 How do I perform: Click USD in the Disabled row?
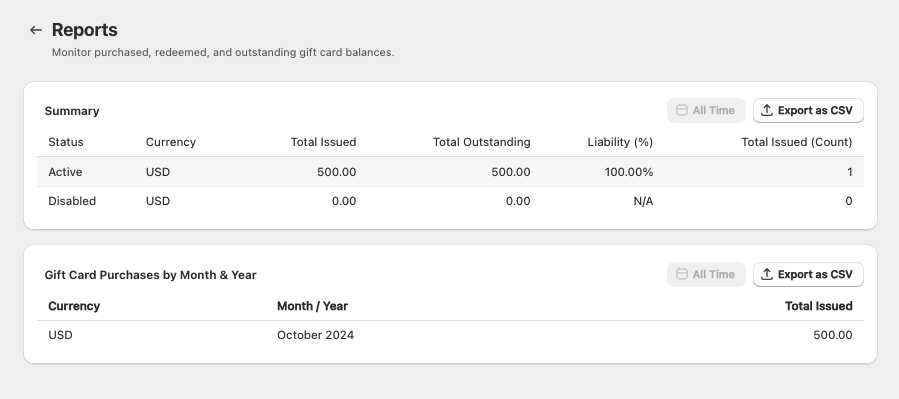point(158,201)
